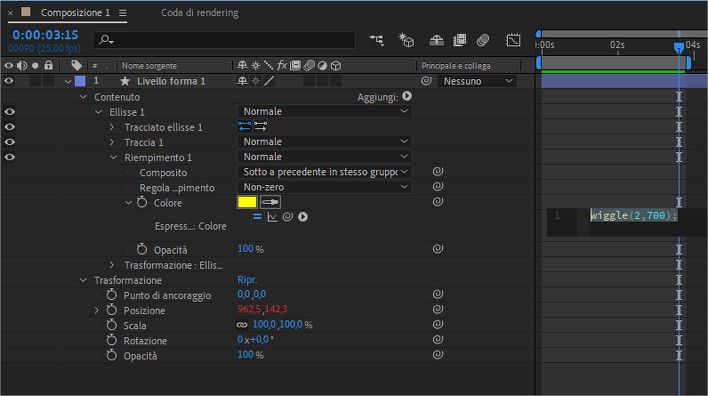The width and height of the screenshot is (708, 396).
Task: Toggle the Scala stopwatch
Action: (x=112, y=325)
